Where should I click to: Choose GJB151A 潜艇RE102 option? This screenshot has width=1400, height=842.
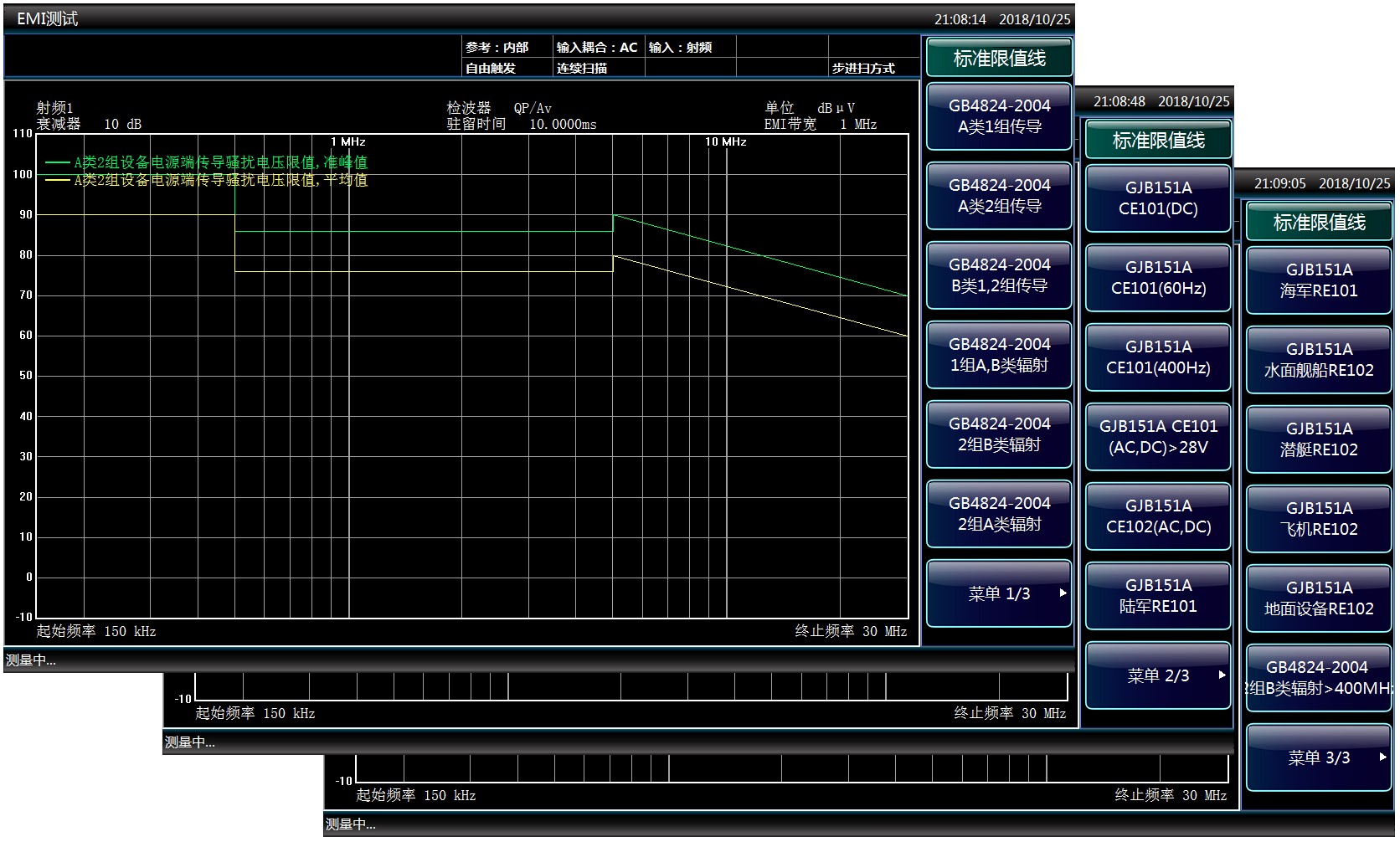[1319, 439]
